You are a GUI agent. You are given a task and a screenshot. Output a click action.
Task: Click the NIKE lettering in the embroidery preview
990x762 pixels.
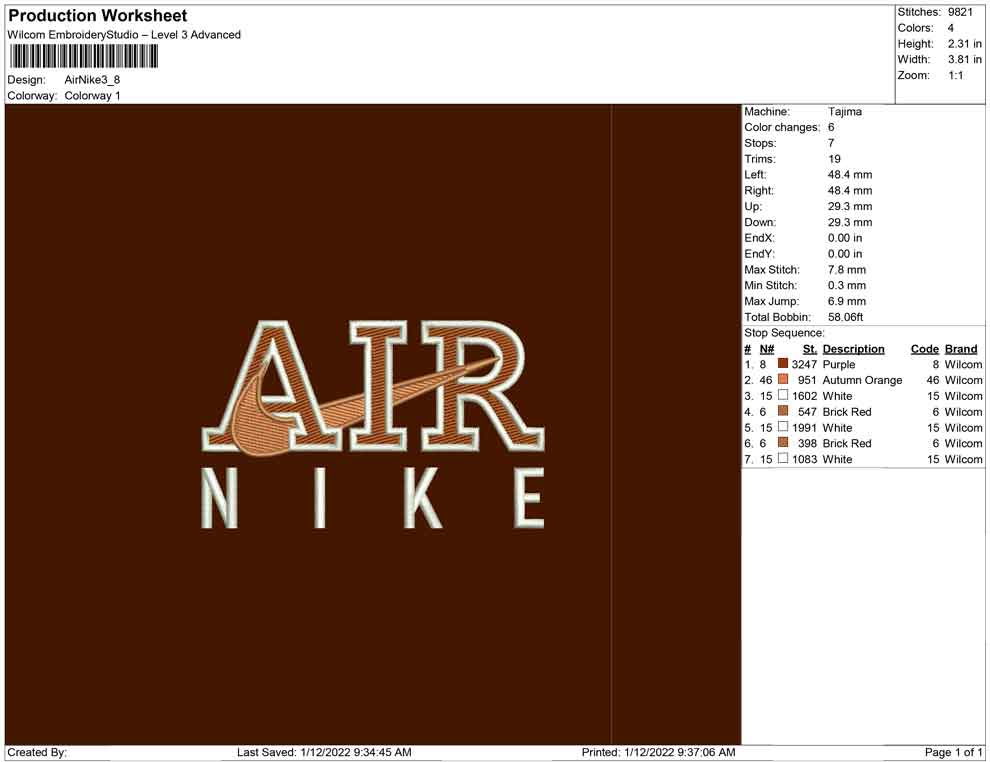pos(373,498)
